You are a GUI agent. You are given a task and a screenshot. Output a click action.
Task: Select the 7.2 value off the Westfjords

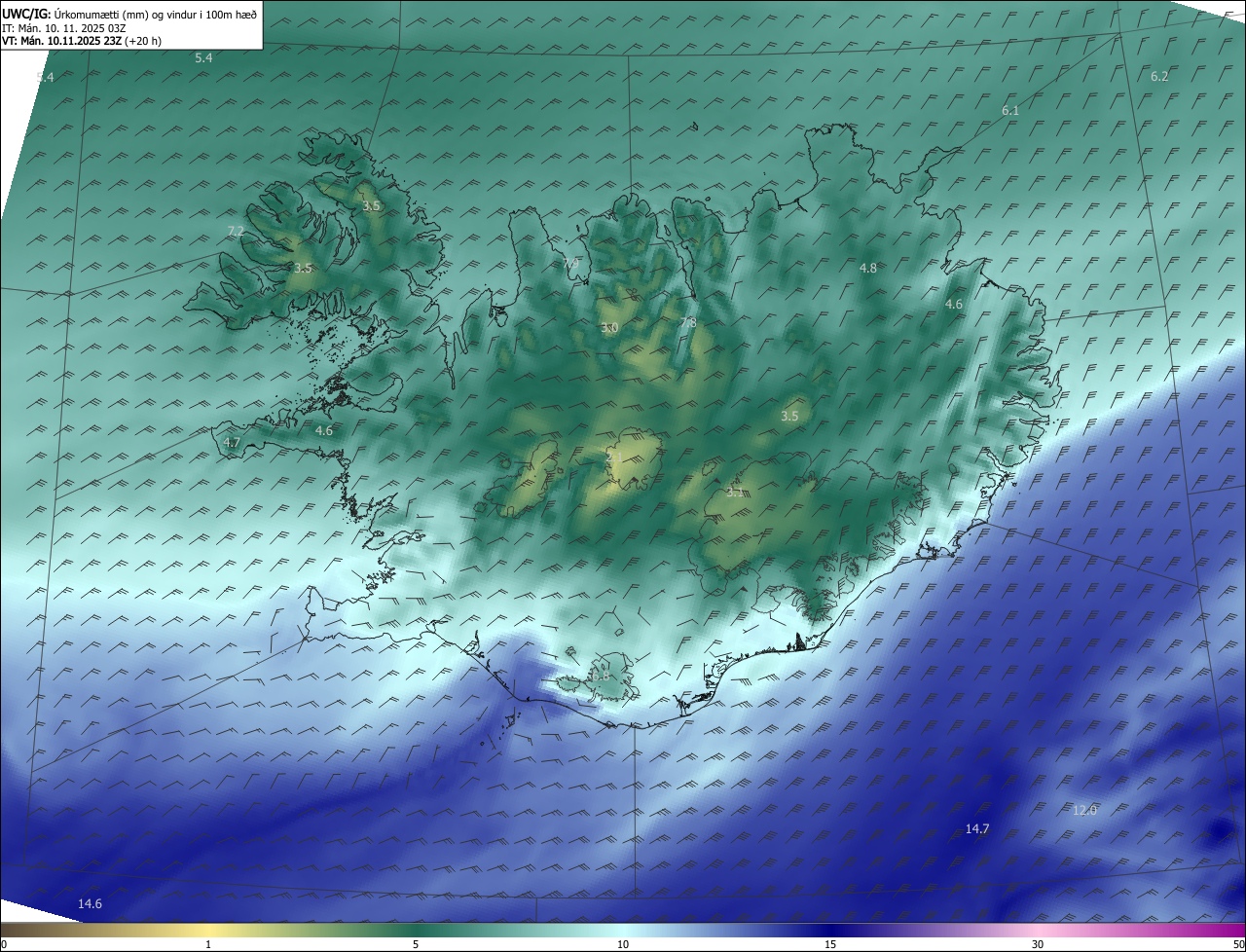pyautogui.click(x=236, y=231)
